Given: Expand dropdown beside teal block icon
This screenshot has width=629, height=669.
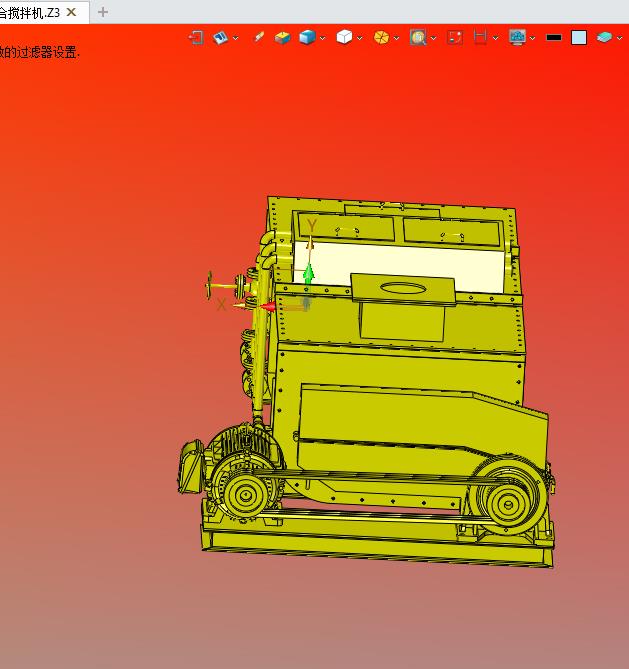Looking at the screenshot, I should [x=620, y=38].
